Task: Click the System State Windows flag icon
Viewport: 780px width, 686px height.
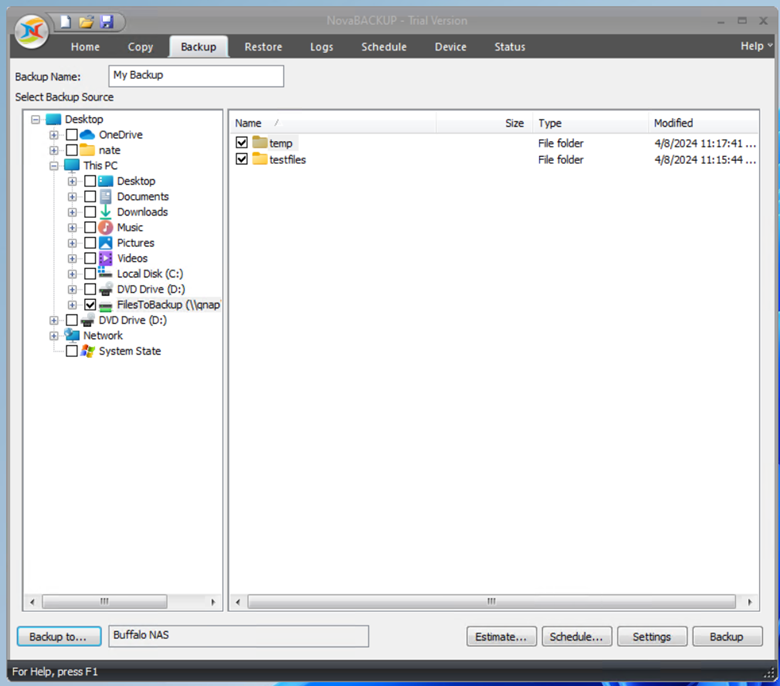Action: tap(88, 351)
